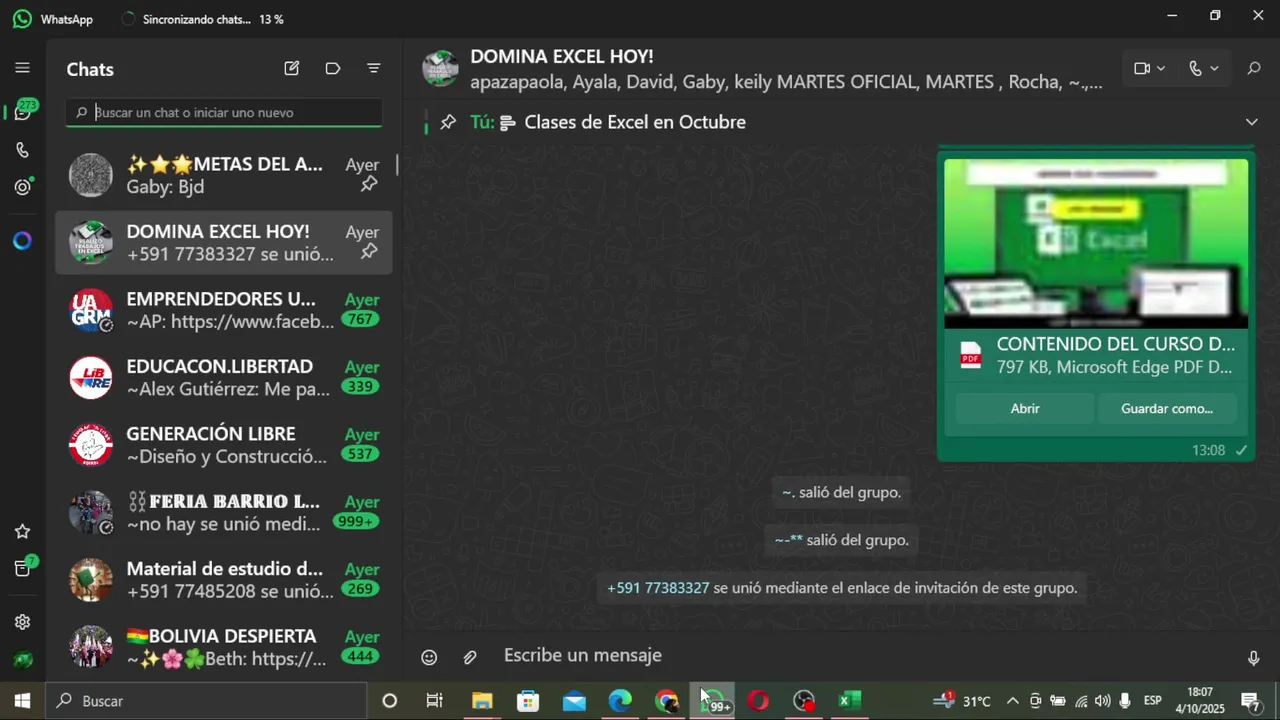Open WhatsApp settings gear

(x=22, y=622)
